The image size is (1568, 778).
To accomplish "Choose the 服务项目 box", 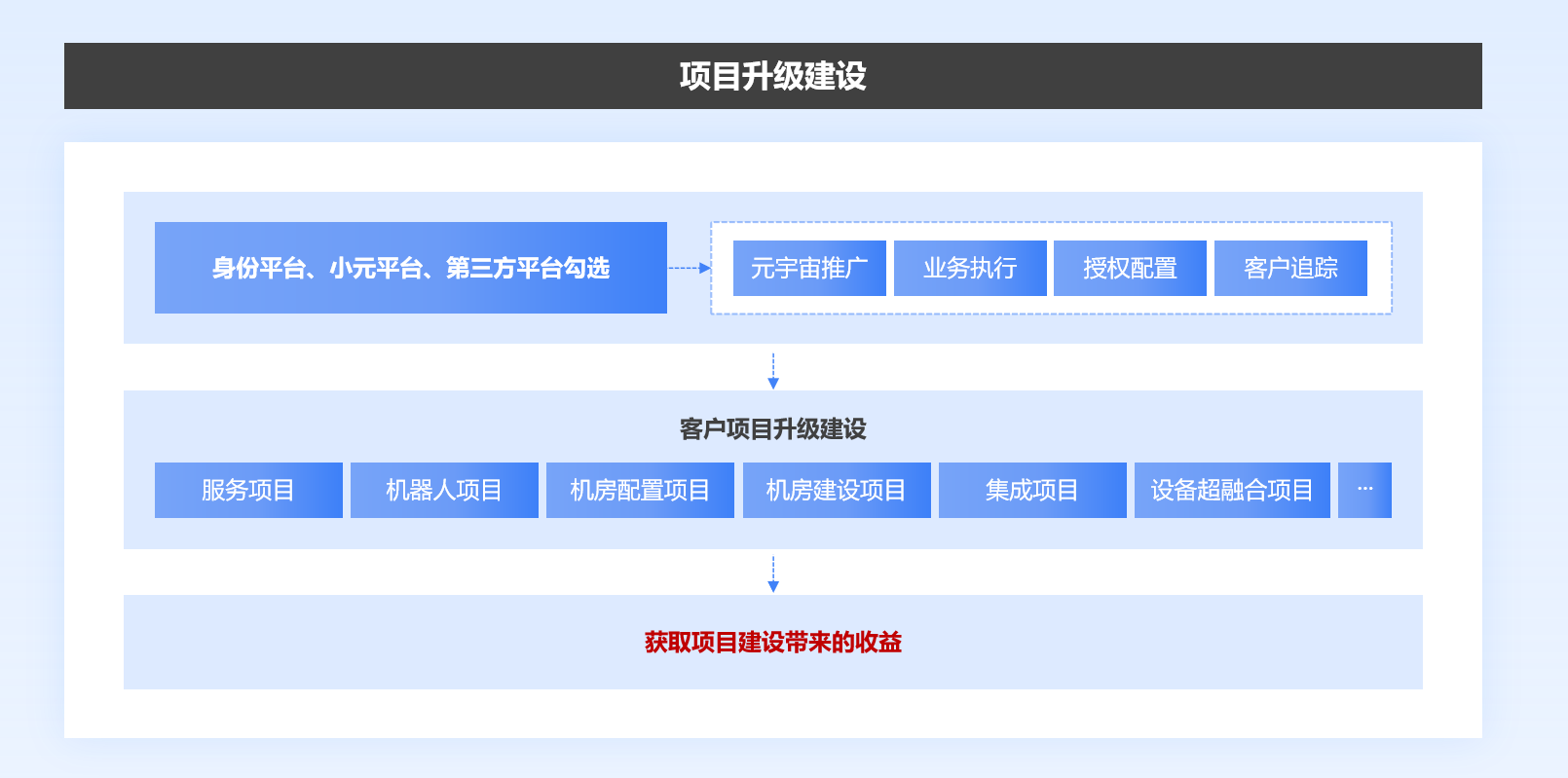I will [x=248, y=490].
